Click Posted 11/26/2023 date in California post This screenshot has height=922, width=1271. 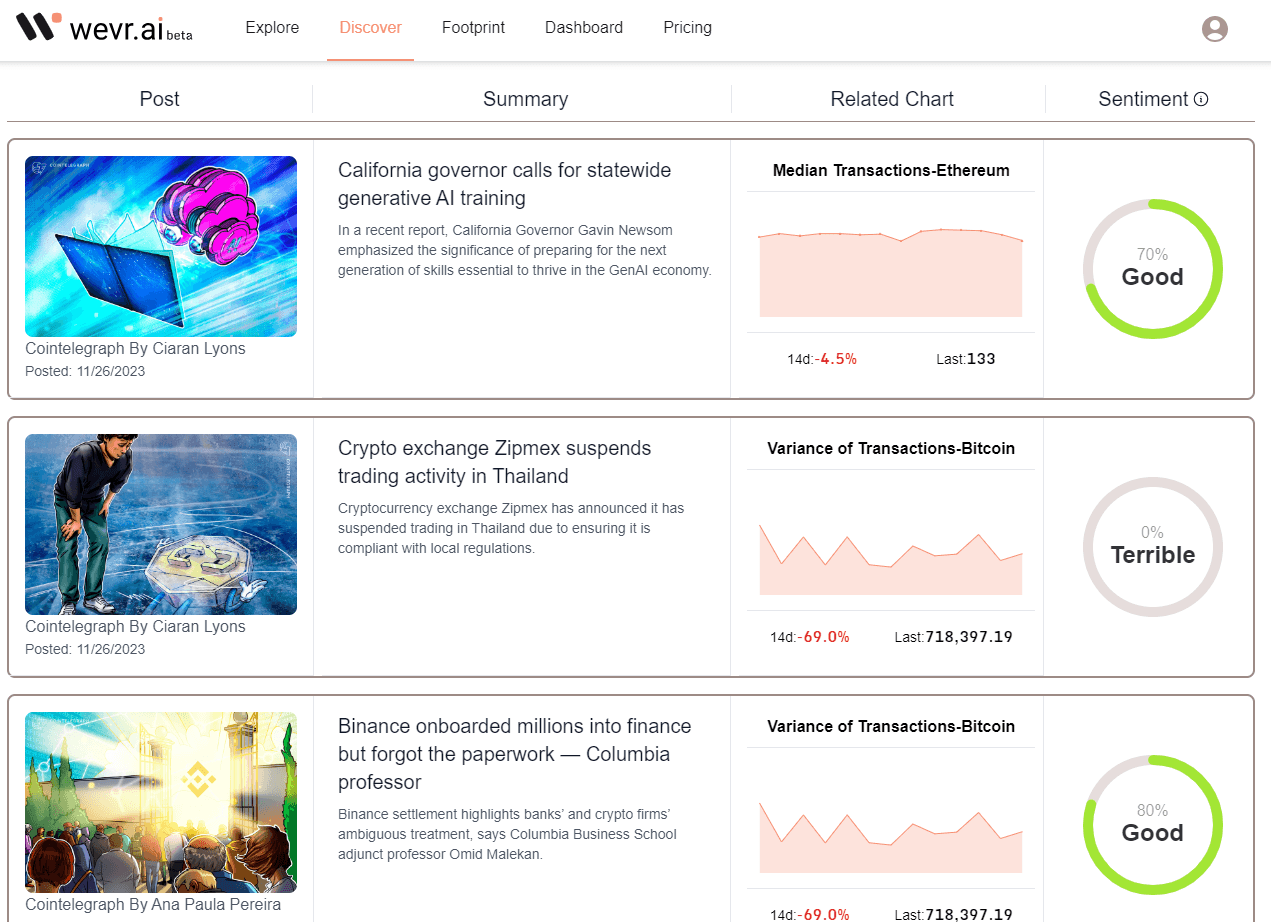85,371
